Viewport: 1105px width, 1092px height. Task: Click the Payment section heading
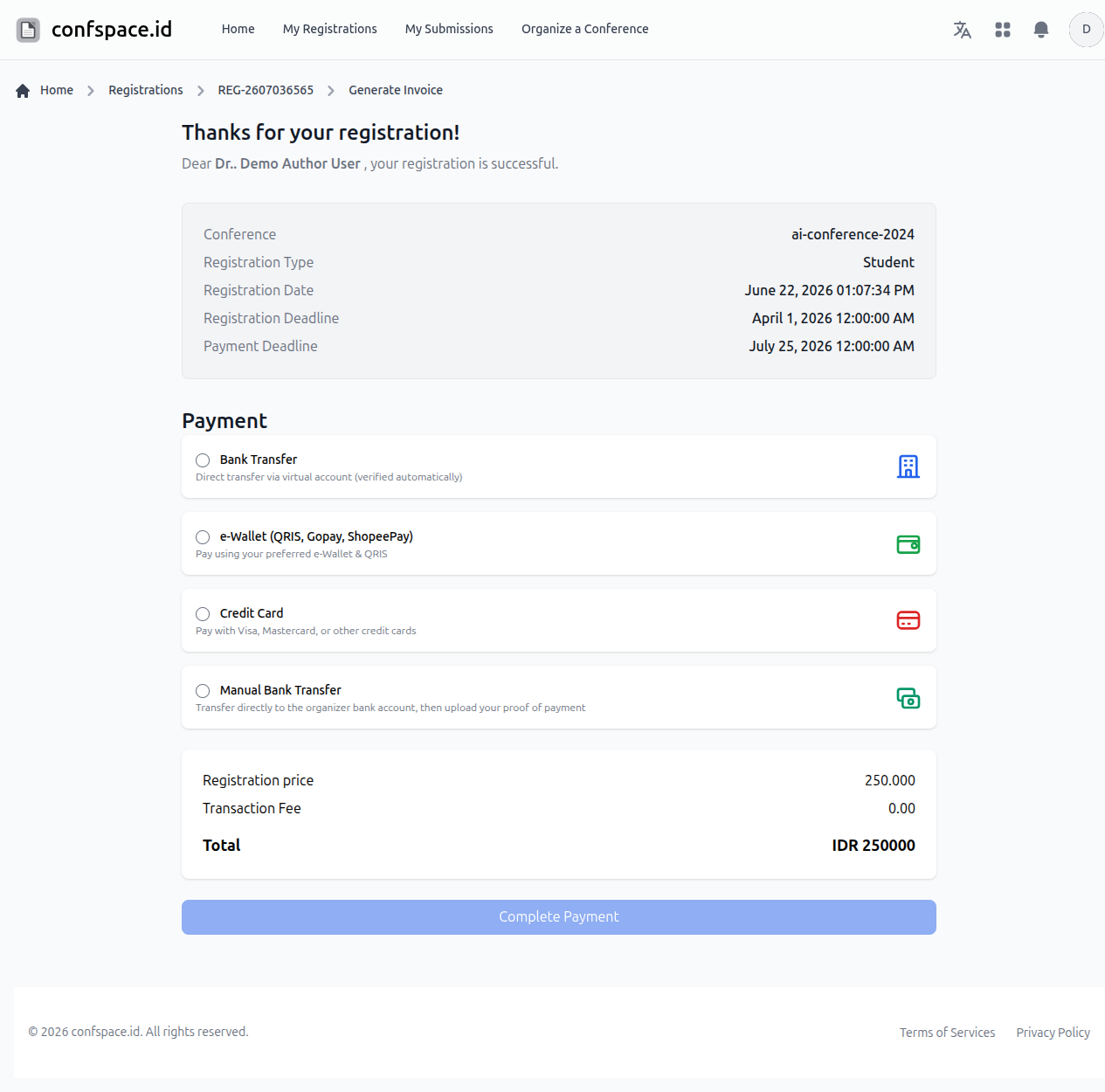tap(224, 420)
